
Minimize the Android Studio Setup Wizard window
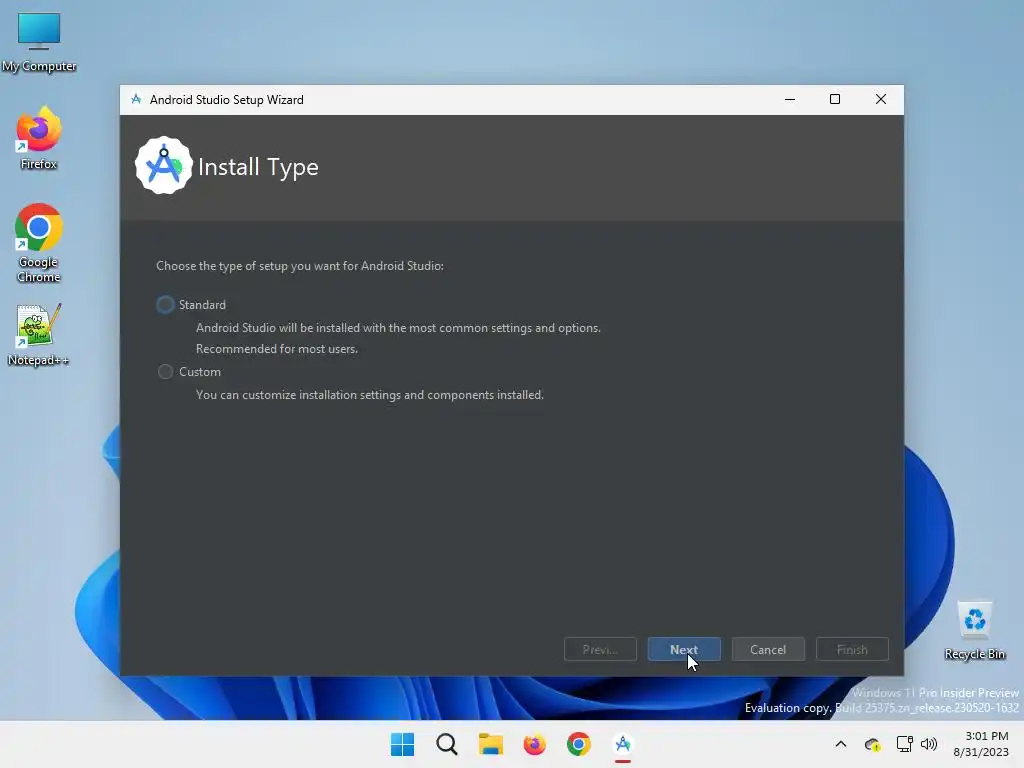pos(790,99)
